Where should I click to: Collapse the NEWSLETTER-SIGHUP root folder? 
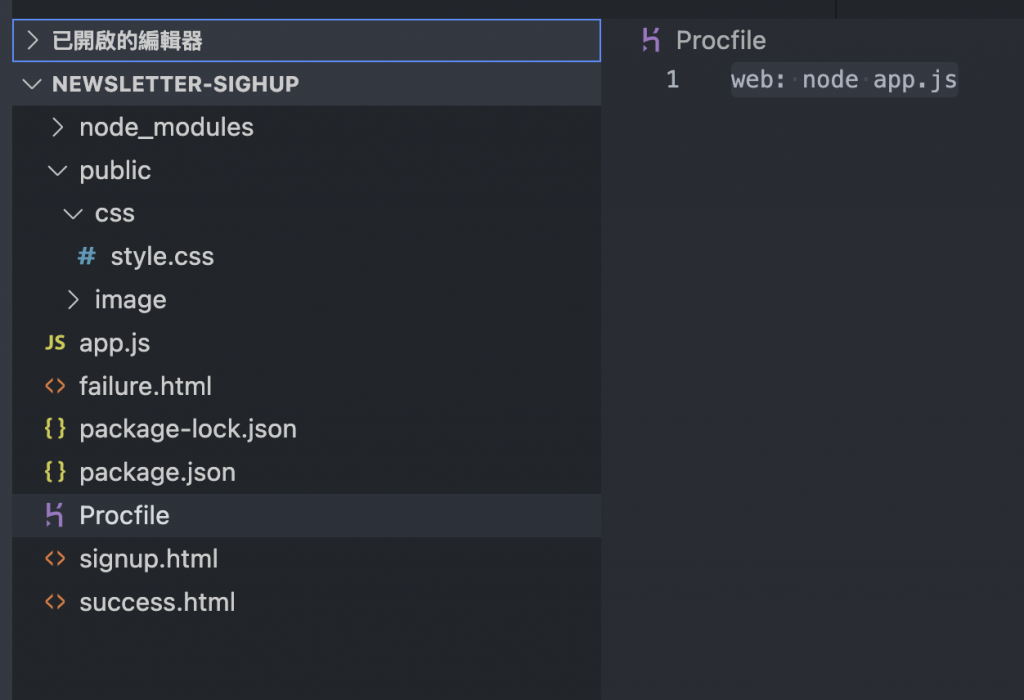coord(33,84)
